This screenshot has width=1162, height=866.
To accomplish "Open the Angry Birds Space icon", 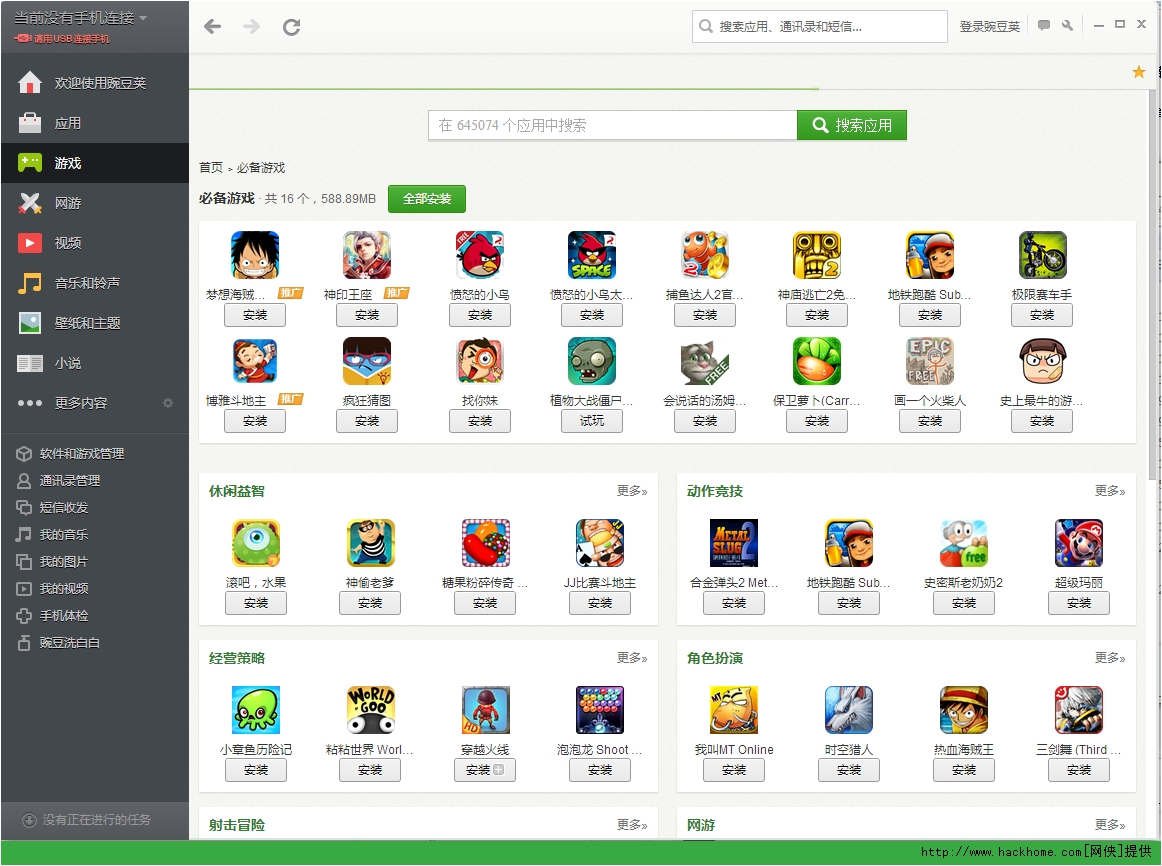I will pos(592,255).
